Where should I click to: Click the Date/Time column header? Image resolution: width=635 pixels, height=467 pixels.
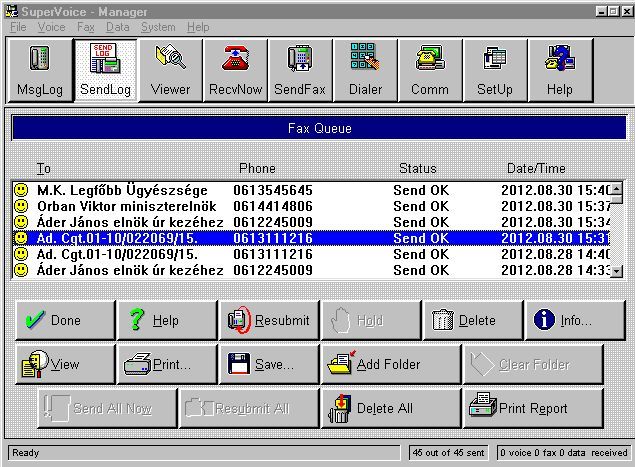(536, 168)
